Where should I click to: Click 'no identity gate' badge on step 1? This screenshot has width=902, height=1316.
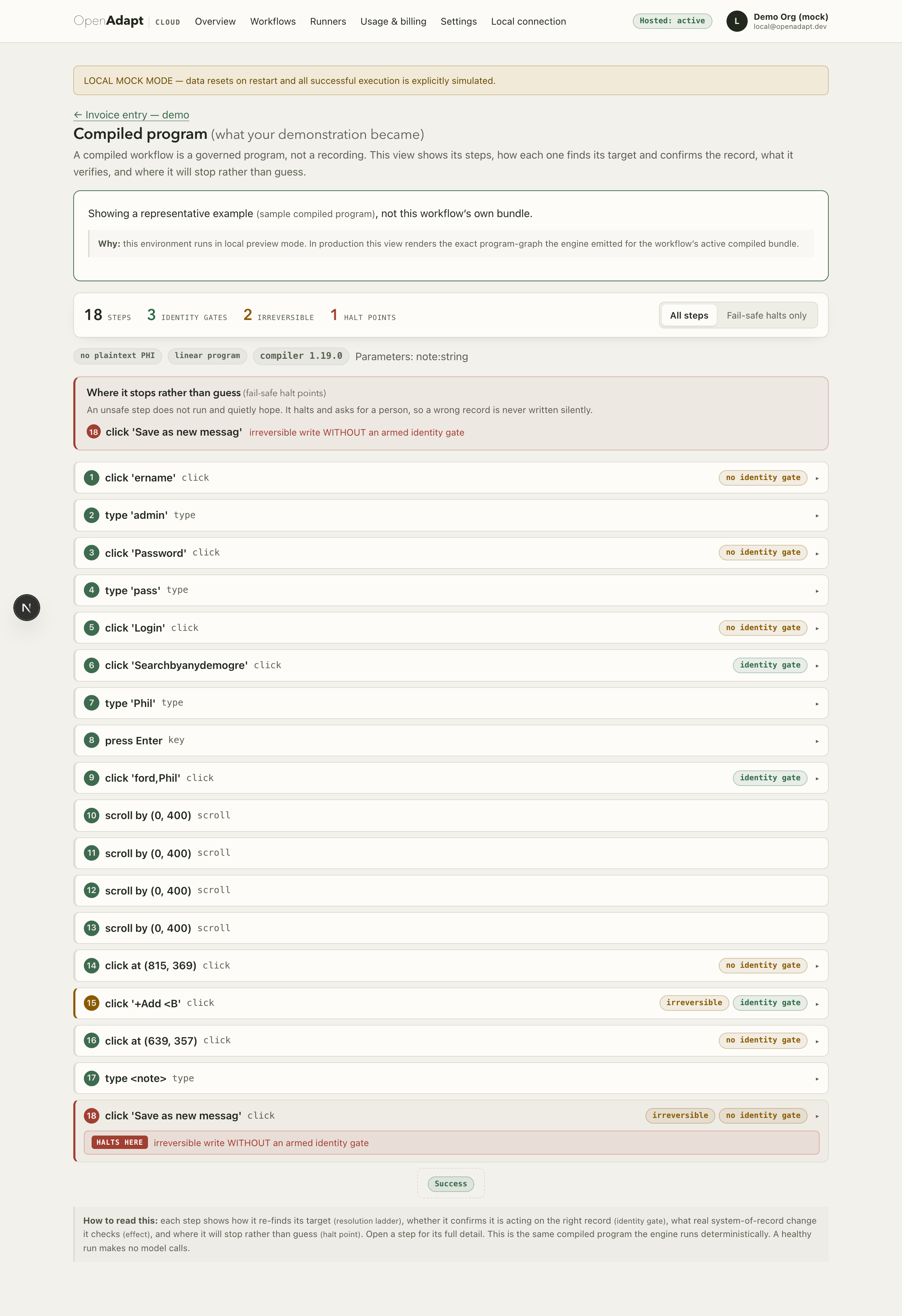[763, 477]
